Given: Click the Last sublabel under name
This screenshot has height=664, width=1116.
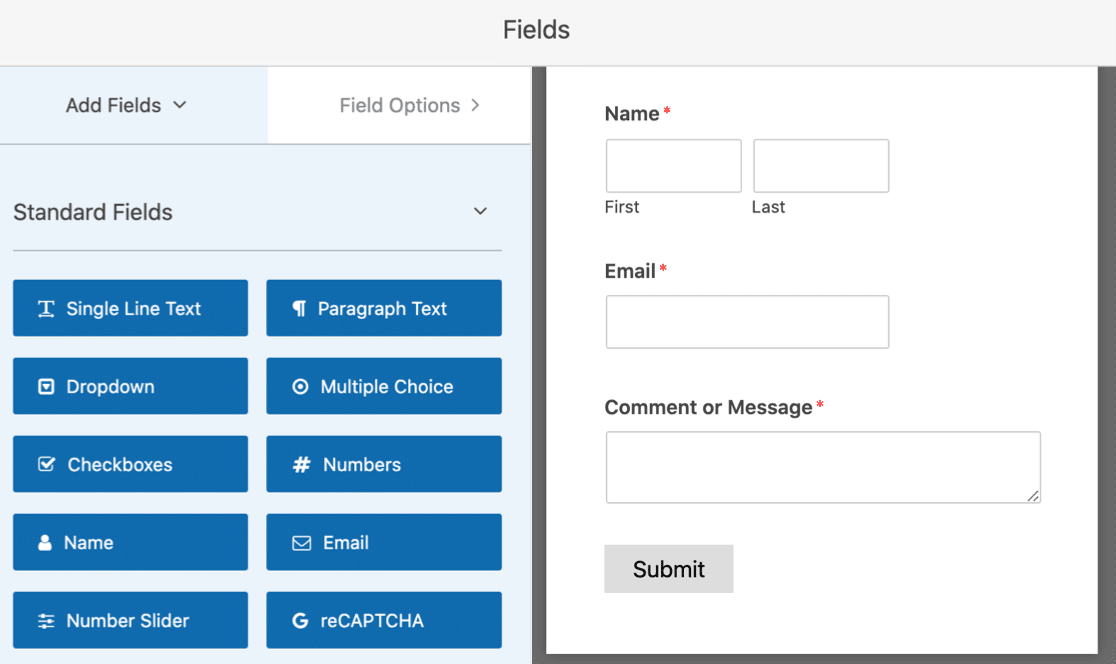Looking at the screenshot, I should pyautogui.click(x=768, y=207).
